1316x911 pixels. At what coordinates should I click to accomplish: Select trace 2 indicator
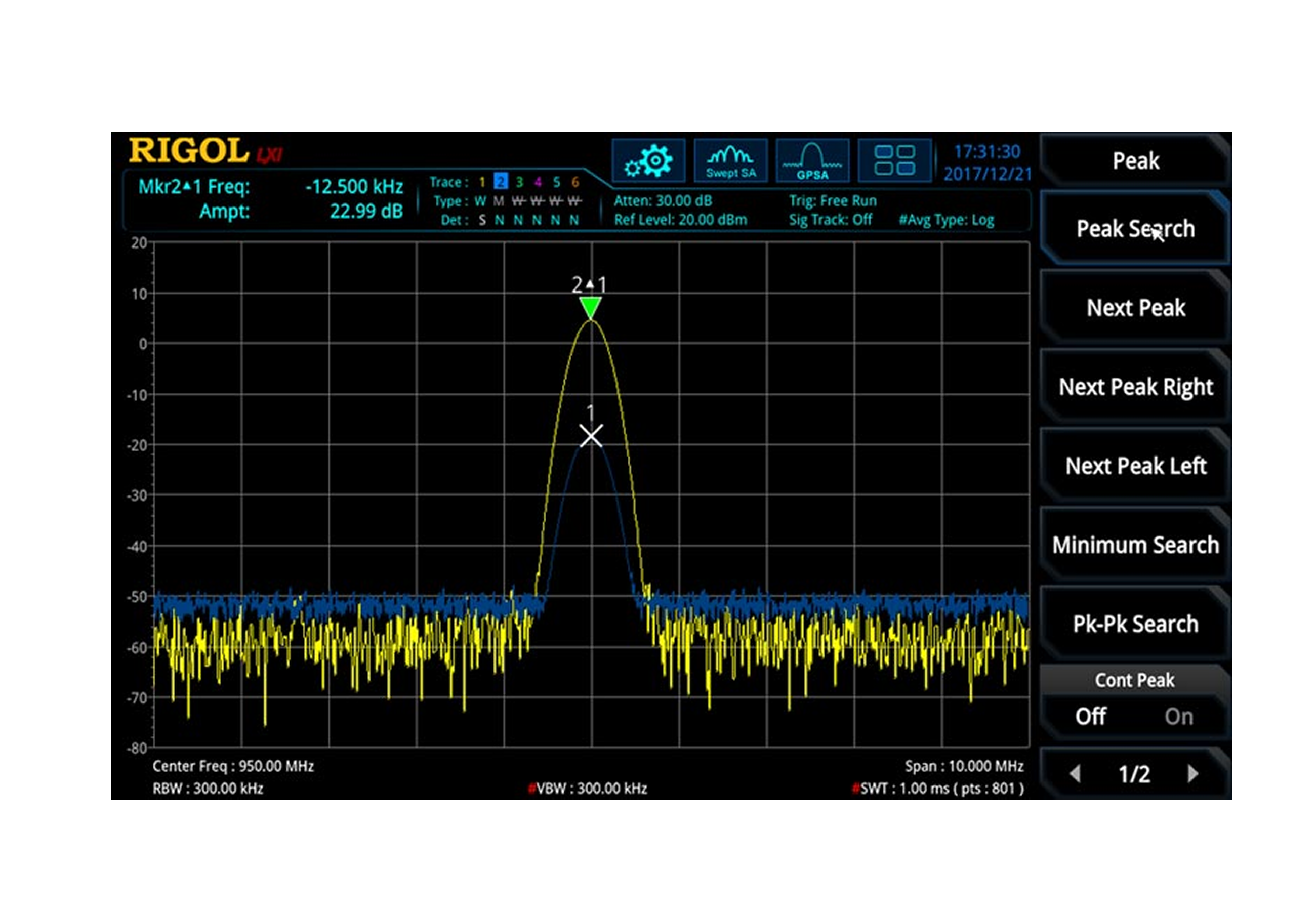500,182
